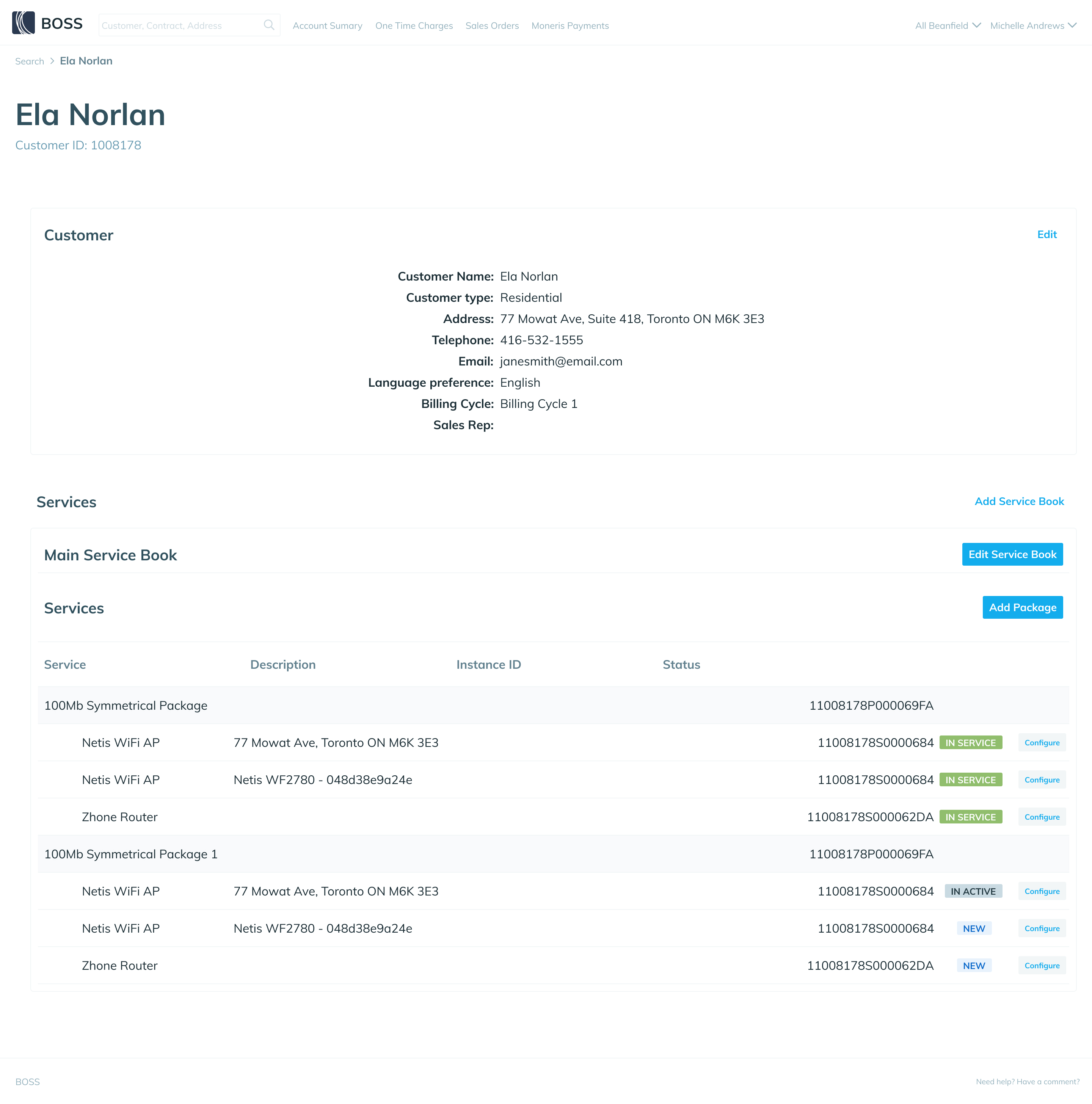
Task: Click the Add Package button
Action: coord(1022,607)
